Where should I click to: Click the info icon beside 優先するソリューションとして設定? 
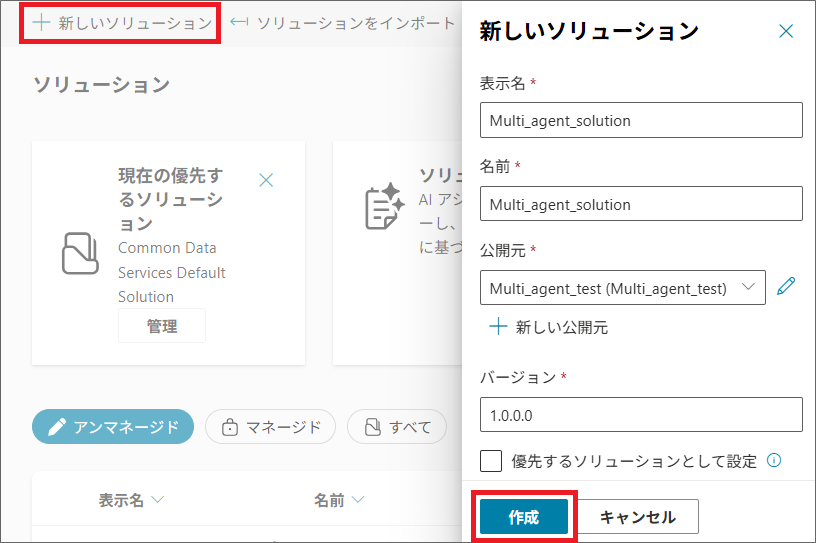pyautogui.click(x=773, y=461)
